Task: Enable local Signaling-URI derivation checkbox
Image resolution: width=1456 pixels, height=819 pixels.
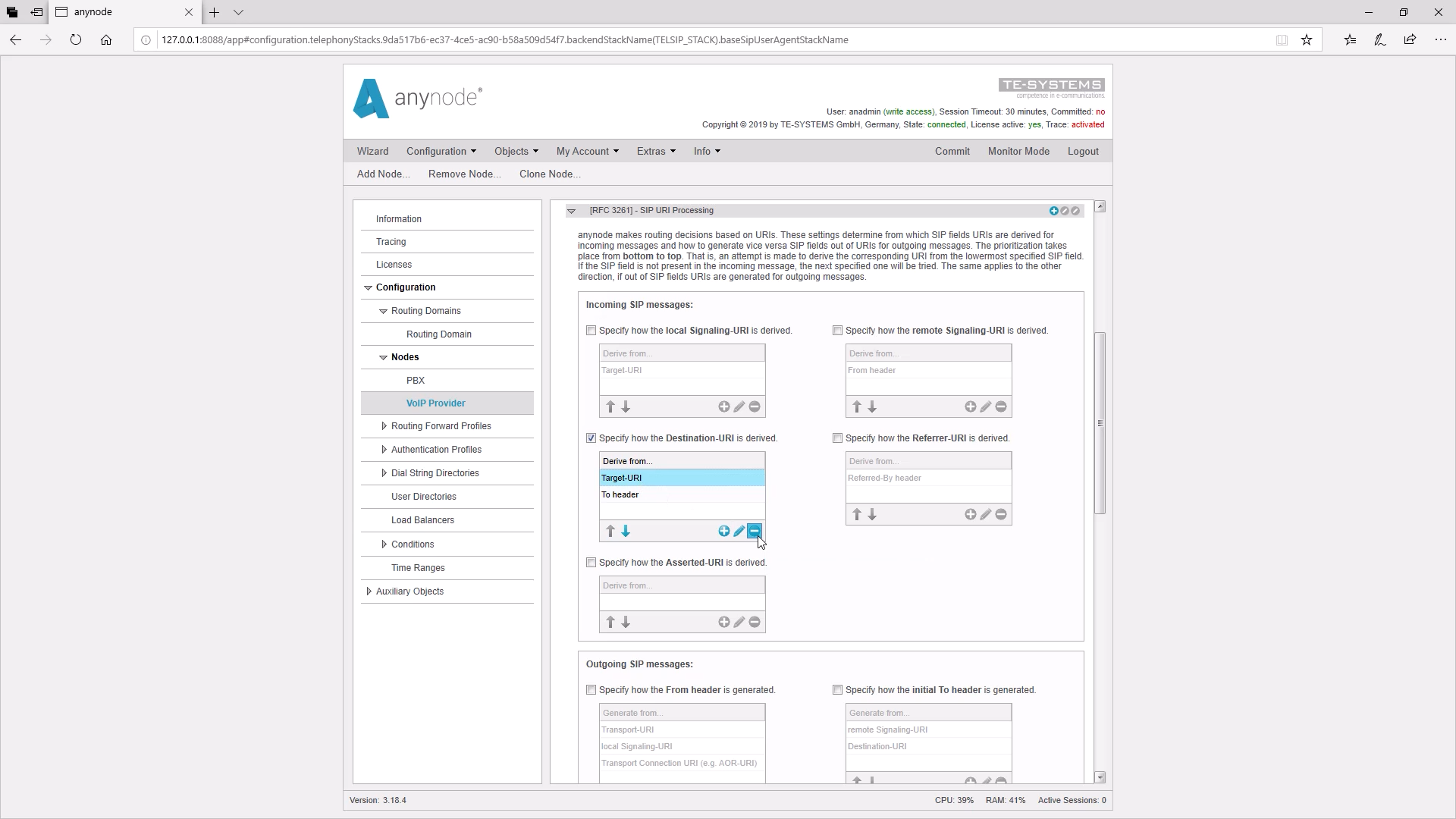Action: coord(591,331)
